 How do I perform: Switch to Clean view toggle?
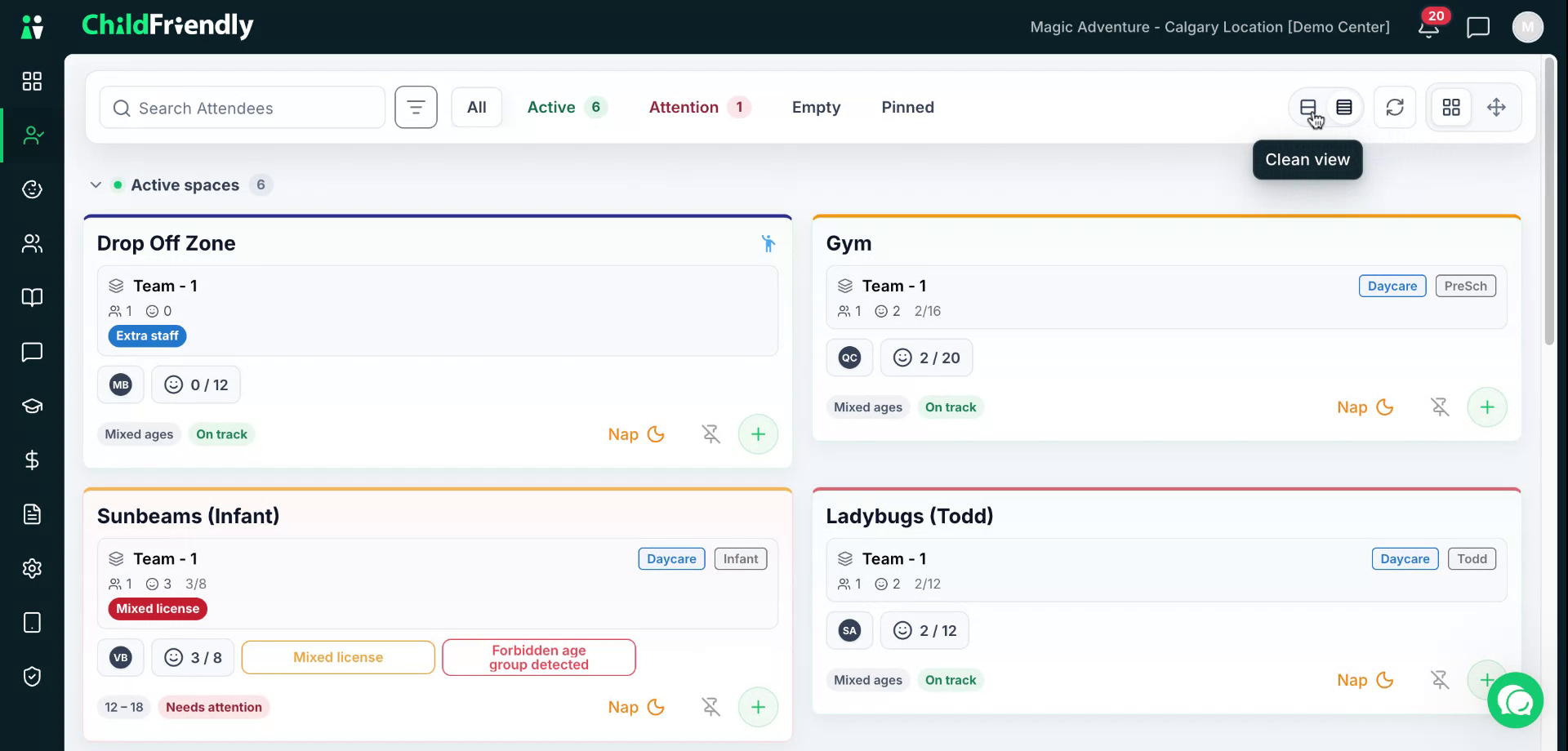[1308, 107]
